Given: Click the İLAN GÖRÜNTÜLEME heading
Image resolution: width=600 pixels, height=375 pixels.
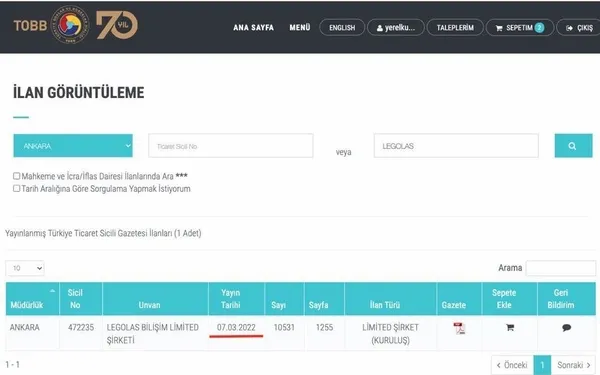Looking at the screenshot, I should 79,93.
